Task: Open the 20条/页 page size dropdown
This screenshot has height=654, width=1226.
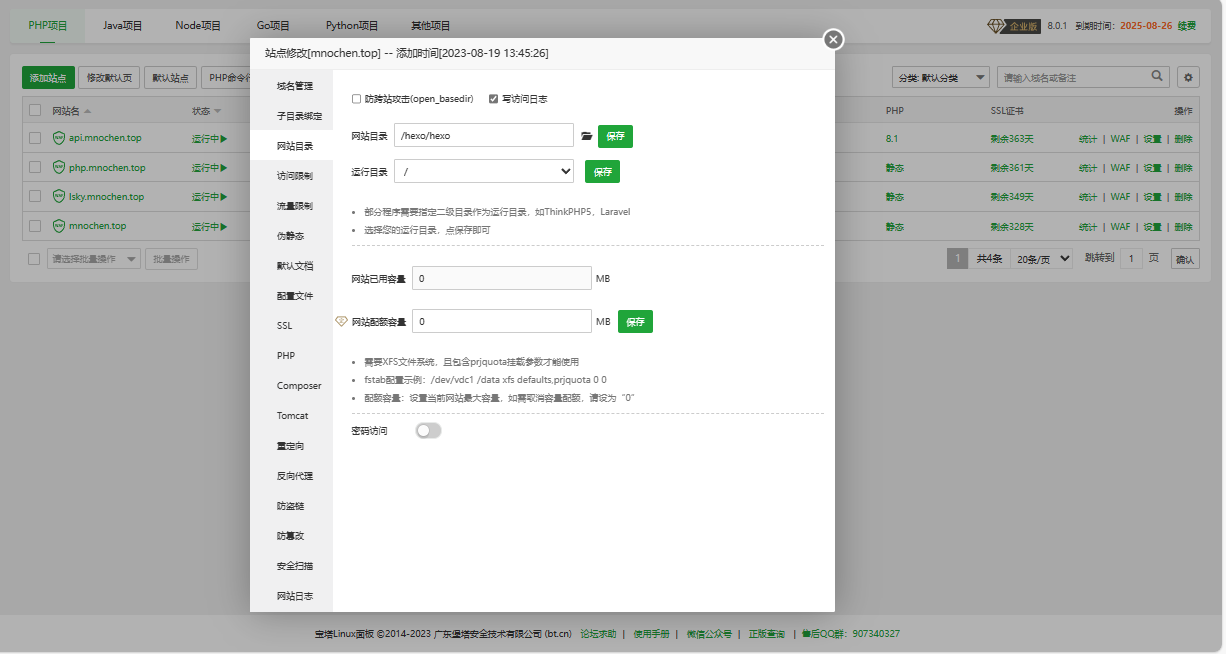Action: 1041,258
